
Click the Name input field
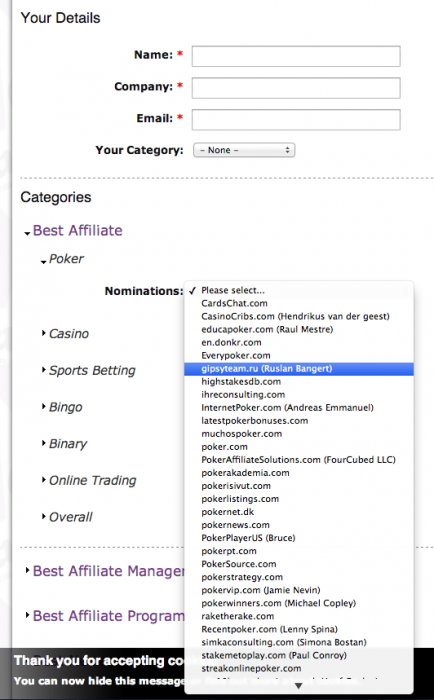point(296,56)
